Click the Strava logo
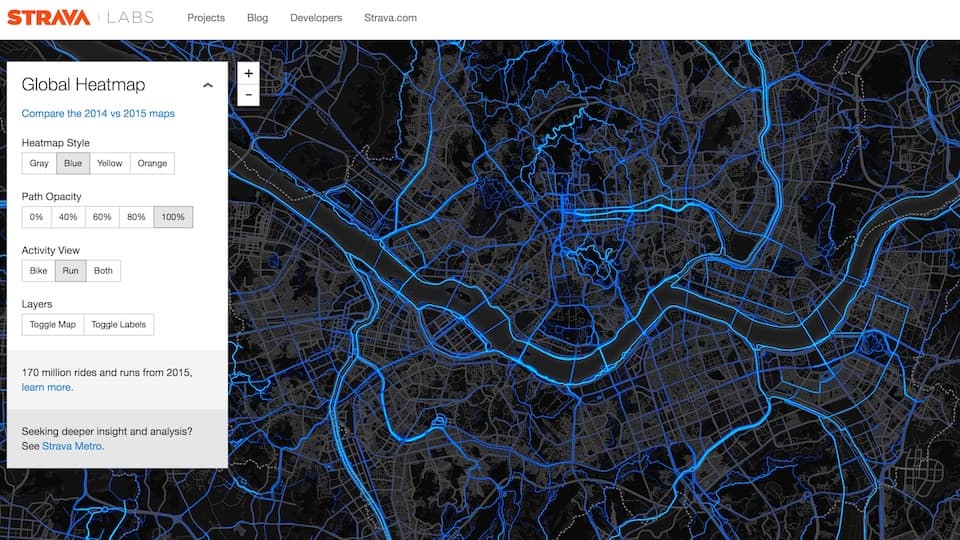The width and height of the screenshot is (960, 540). (x=48, y=18)
